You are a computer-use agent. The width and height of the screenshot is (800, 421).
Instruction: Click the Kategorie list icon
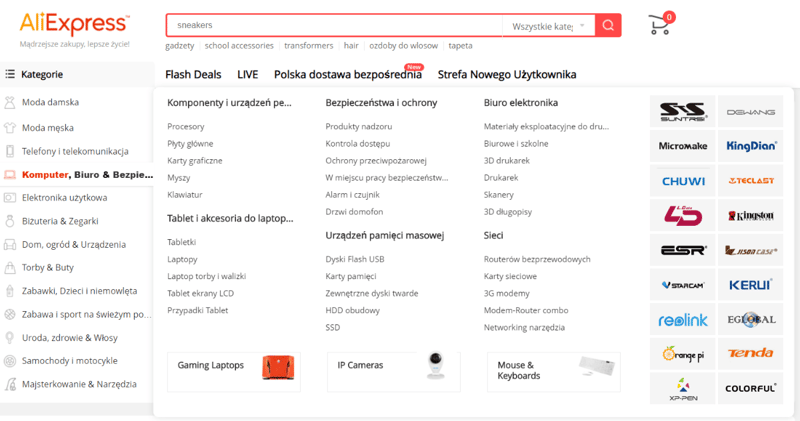[10, 75]
